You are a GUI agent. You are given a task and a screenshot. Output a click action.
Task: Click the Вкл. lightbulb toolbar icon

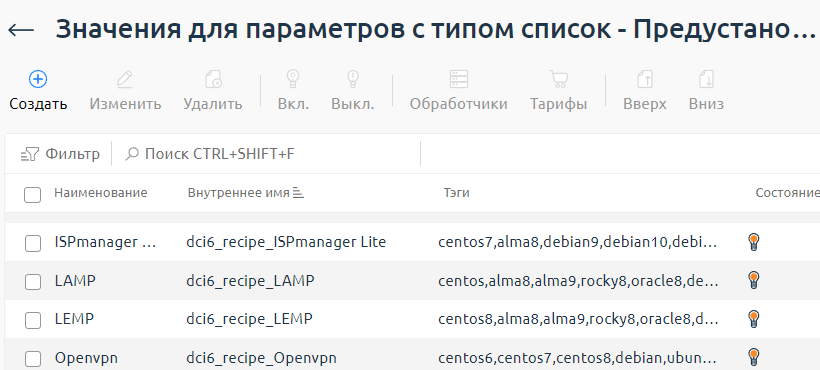pos(293,79)
